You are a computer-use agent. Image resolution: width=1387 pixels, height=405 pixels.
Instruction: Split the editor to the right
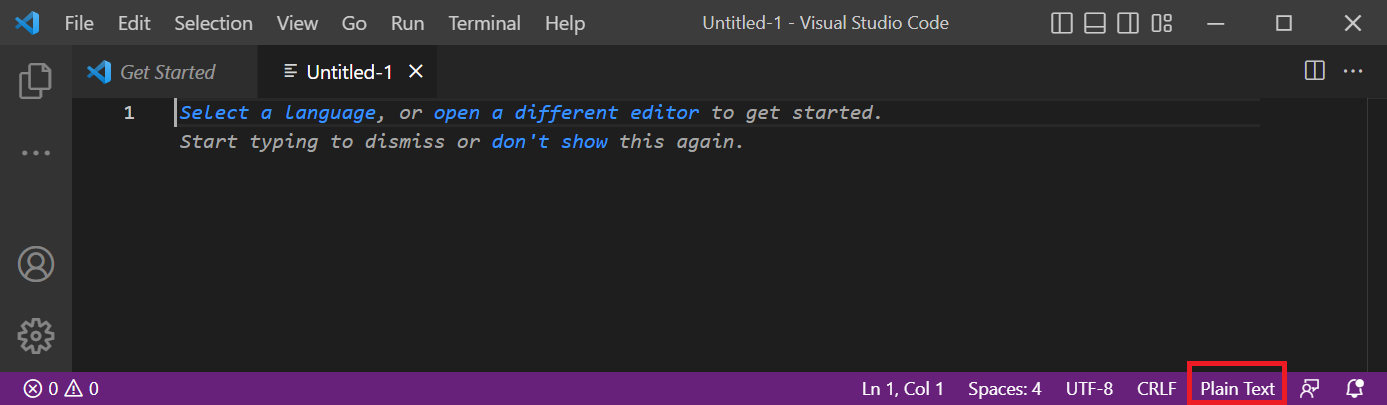coord(1315,71)
